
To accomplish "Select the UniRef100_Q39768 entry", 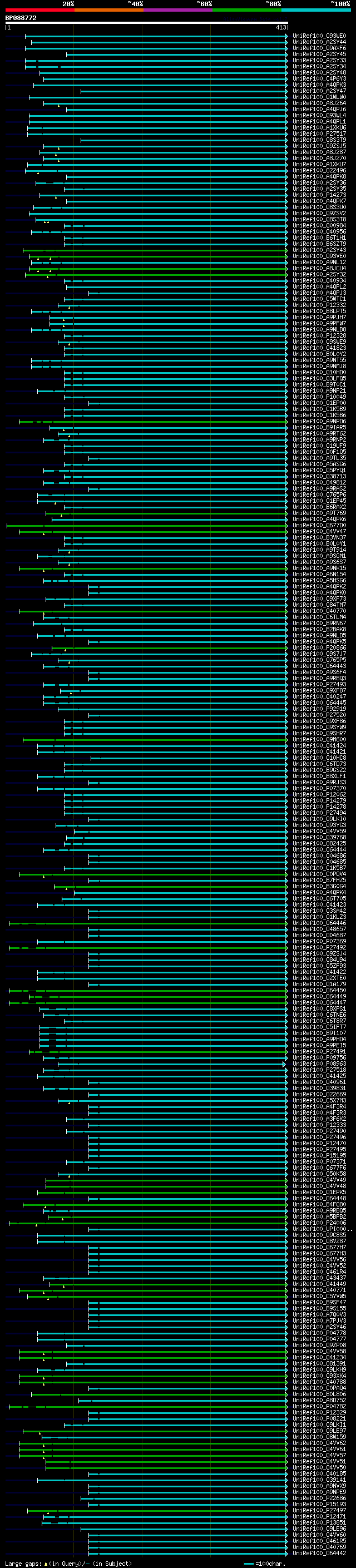I will click(x=319, y=838).
